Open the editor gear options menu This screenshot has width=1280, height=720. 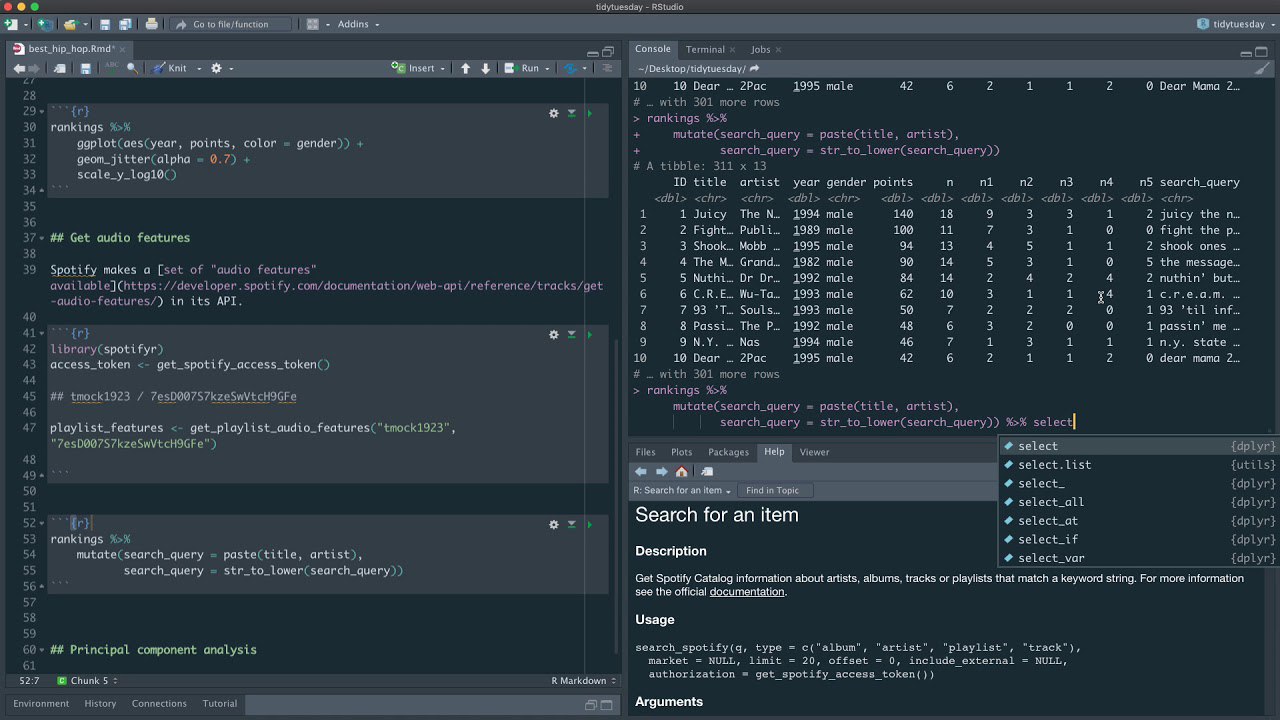(216, 68)
